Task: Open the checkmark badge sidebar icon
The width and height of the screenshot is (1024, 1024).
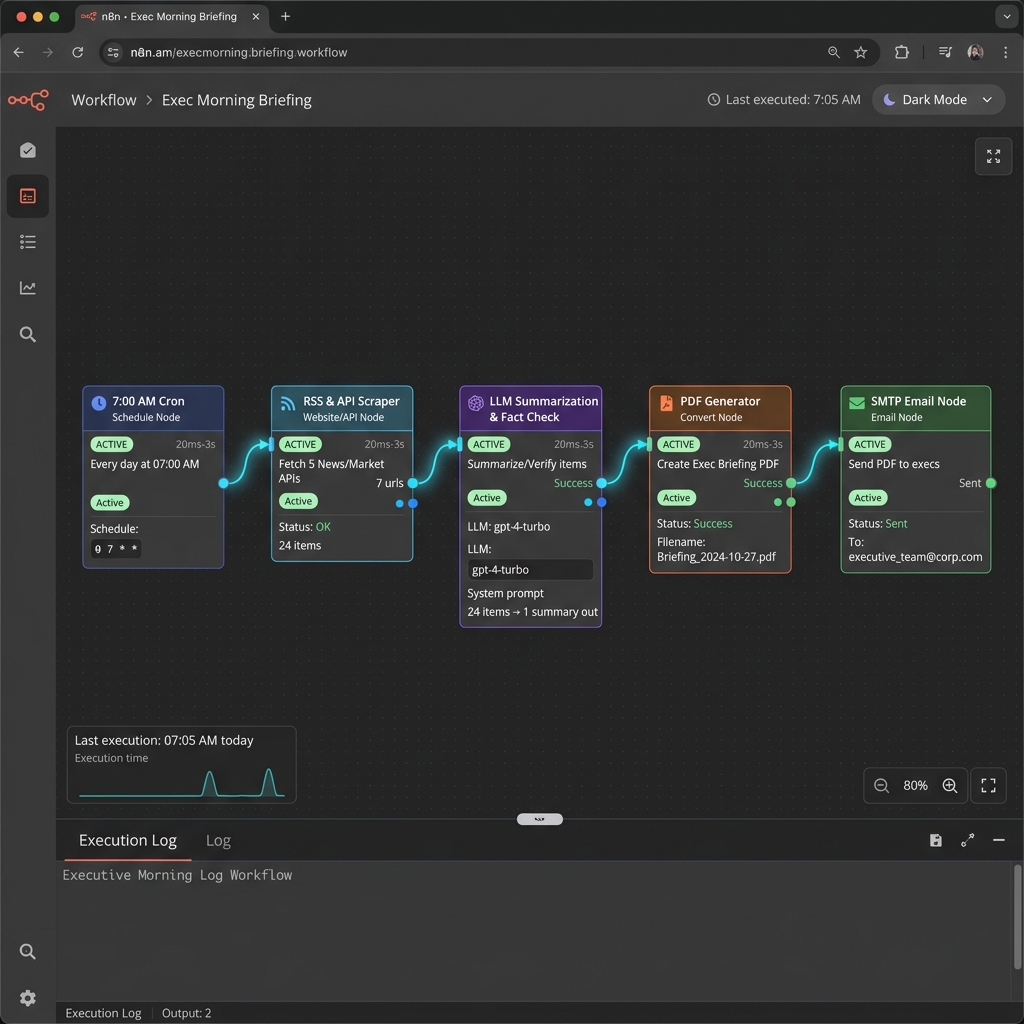Action: tap(27, 150)
